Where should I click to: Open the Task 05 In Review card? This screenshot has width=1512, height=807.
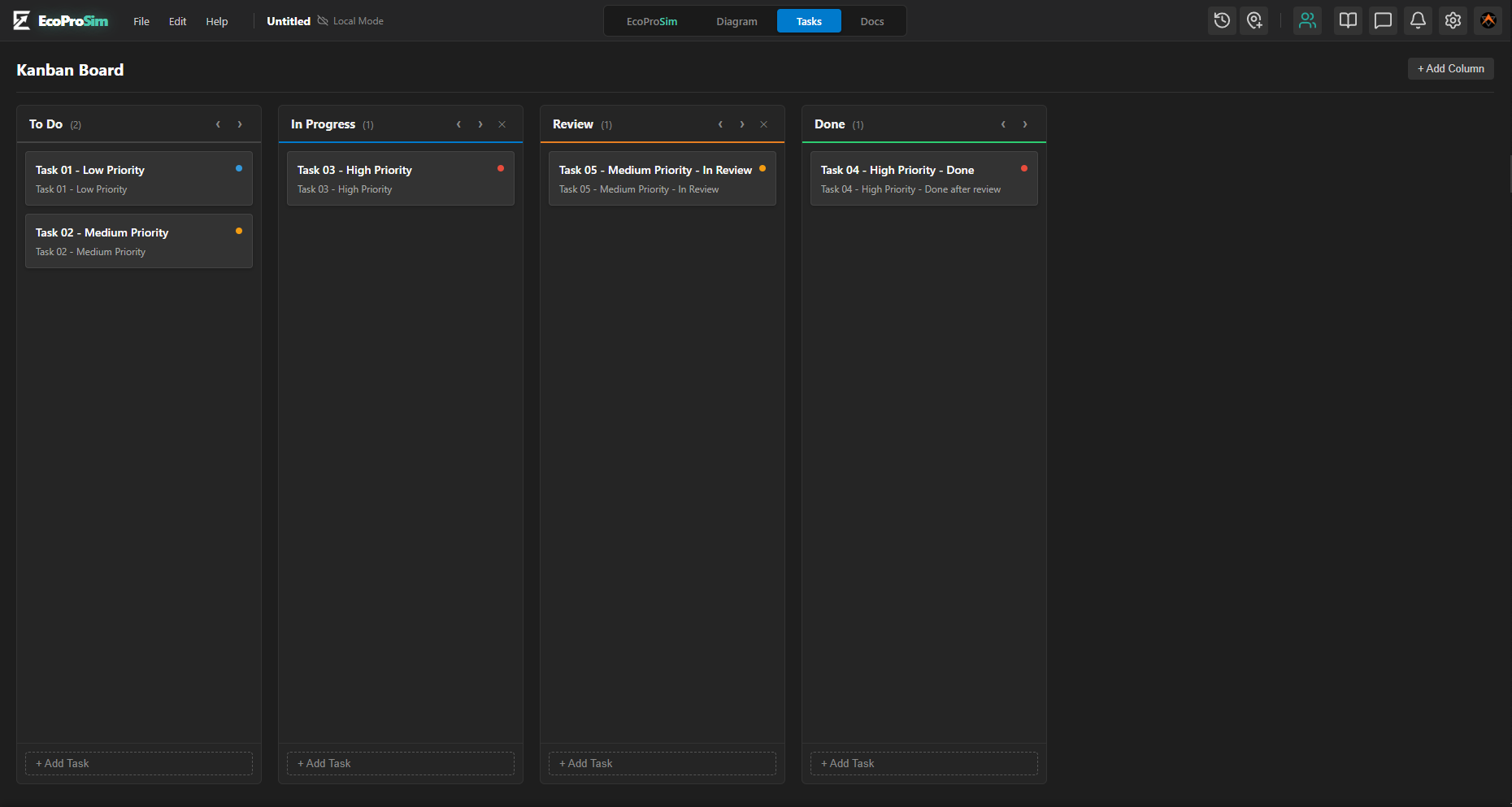pos(663,178)
